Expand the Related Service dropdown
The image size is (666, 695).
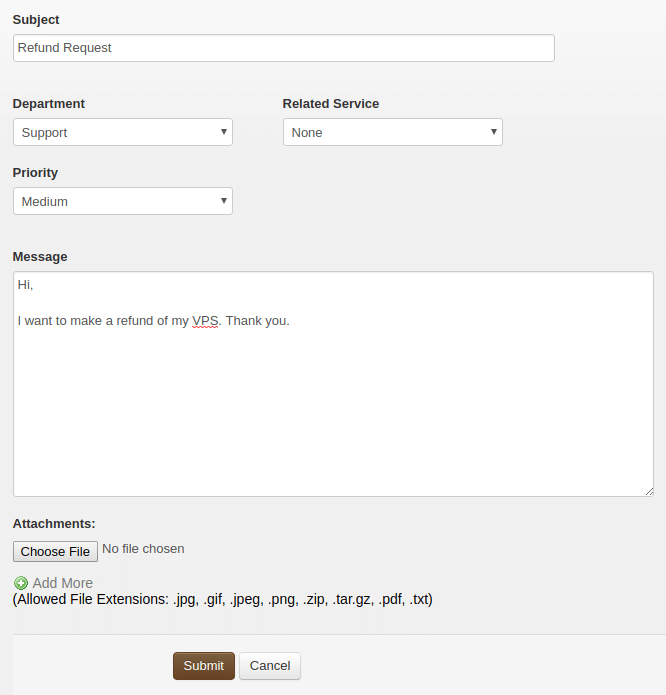click(x=392, y=132)
